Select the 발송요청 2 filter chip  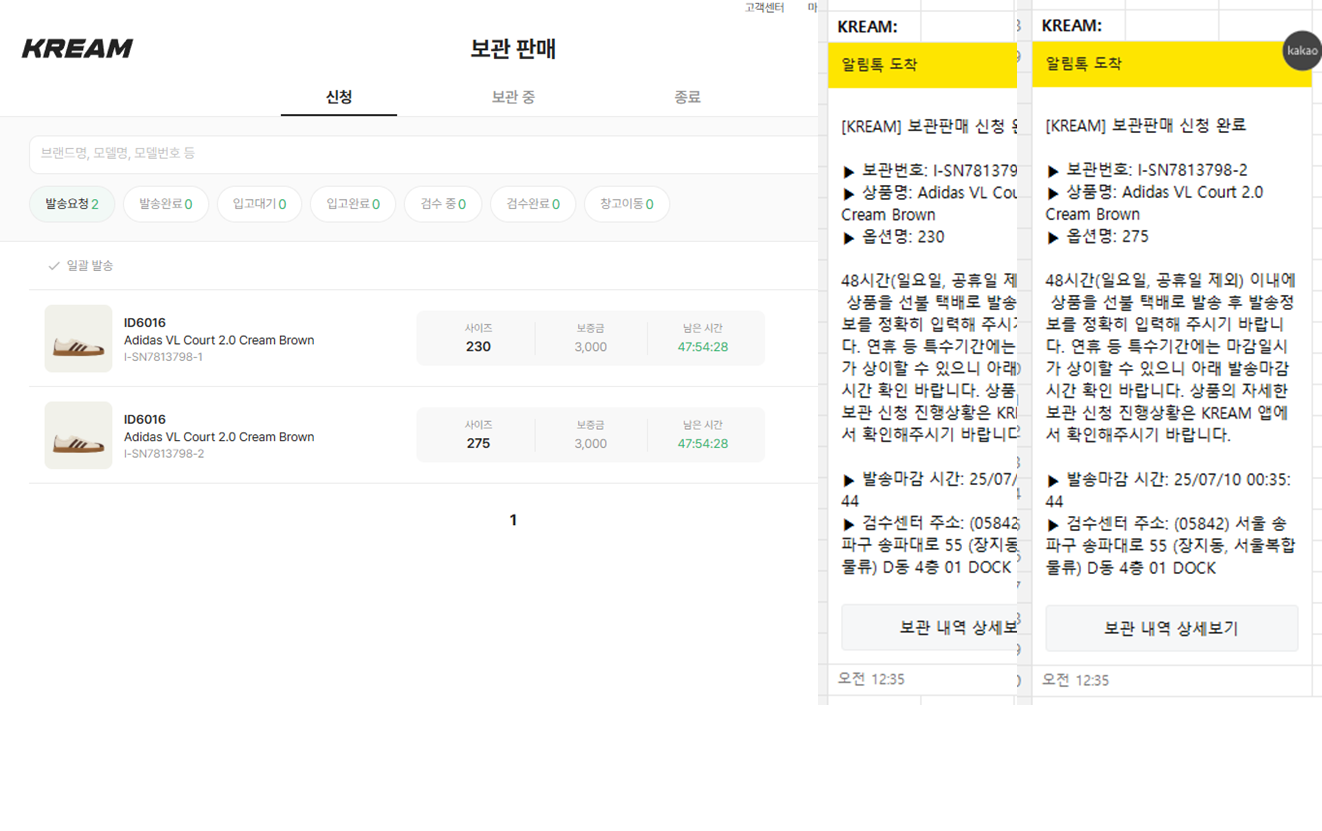[72, 204]
